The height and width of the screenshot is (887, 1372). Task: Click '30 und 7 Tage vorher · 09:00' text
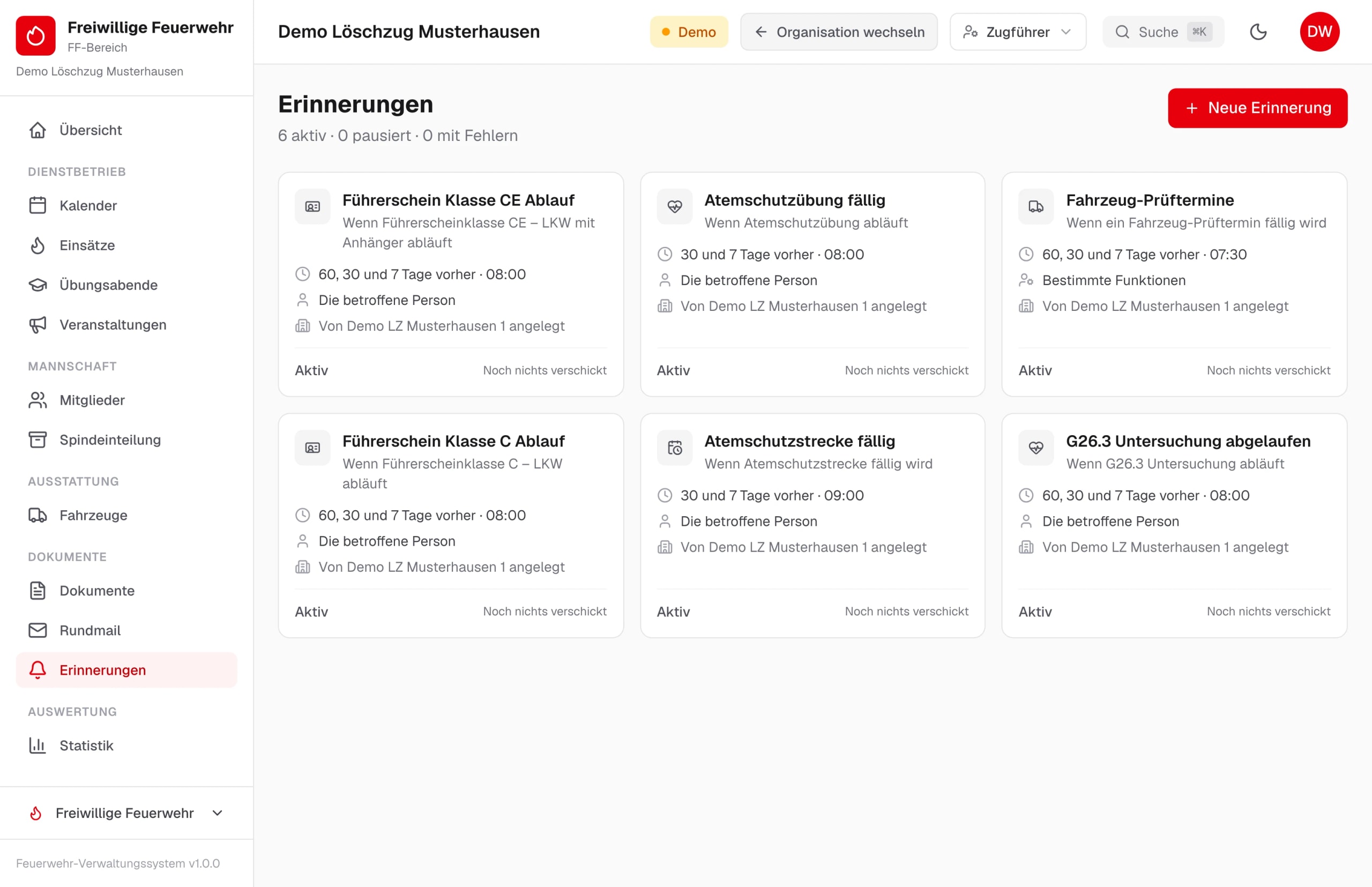(x=772, y=495)
